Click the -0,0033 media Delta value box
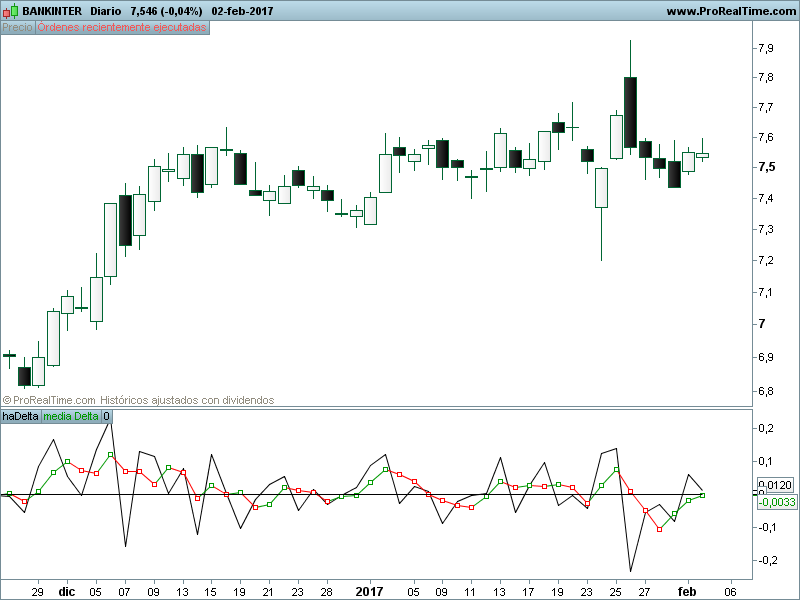Viewport: 800px width, 600px height. click(776, 502)
